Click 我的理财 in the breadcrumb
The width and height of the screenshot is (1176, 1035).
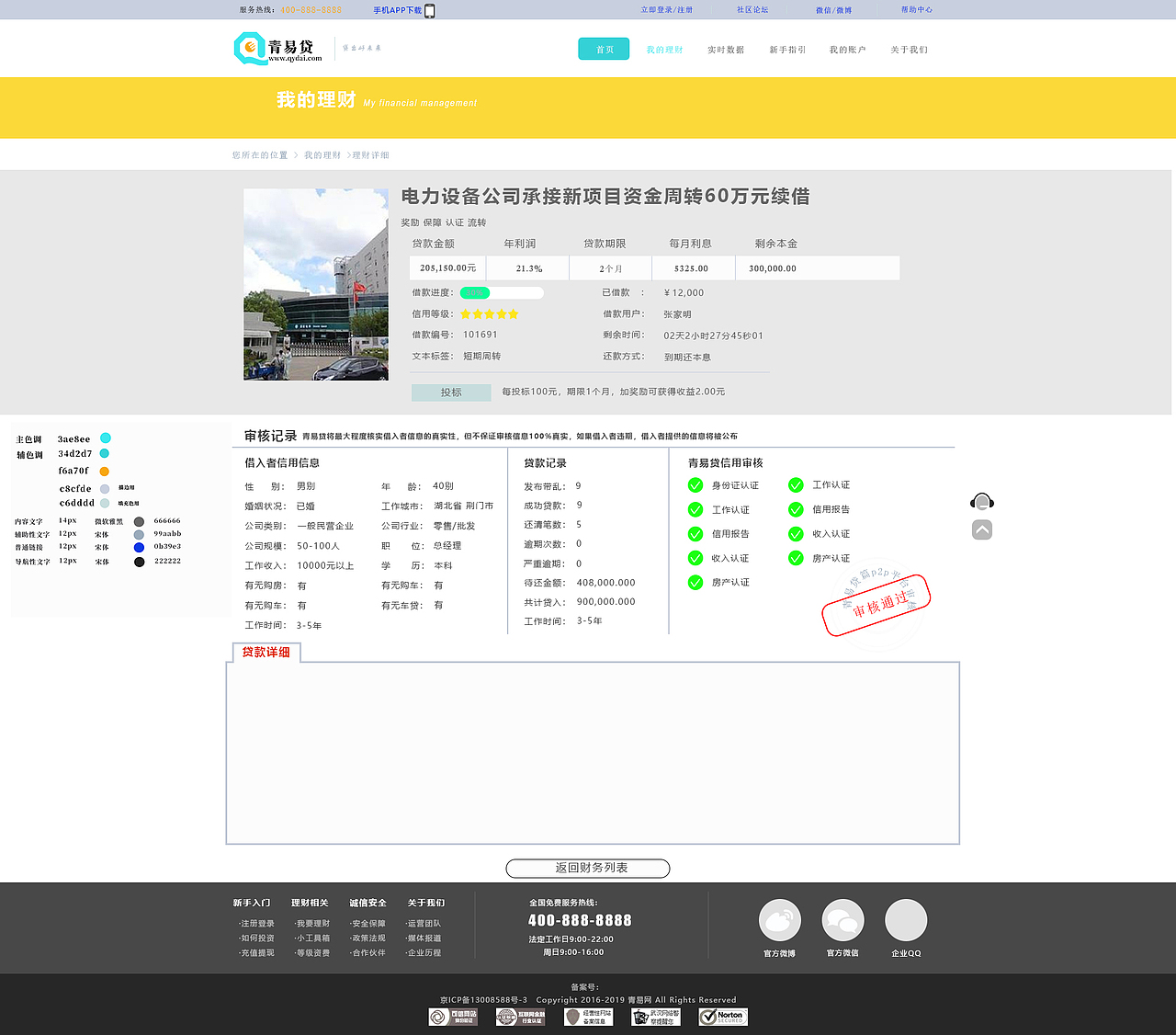pyautogui.click(x=322, y=155)
